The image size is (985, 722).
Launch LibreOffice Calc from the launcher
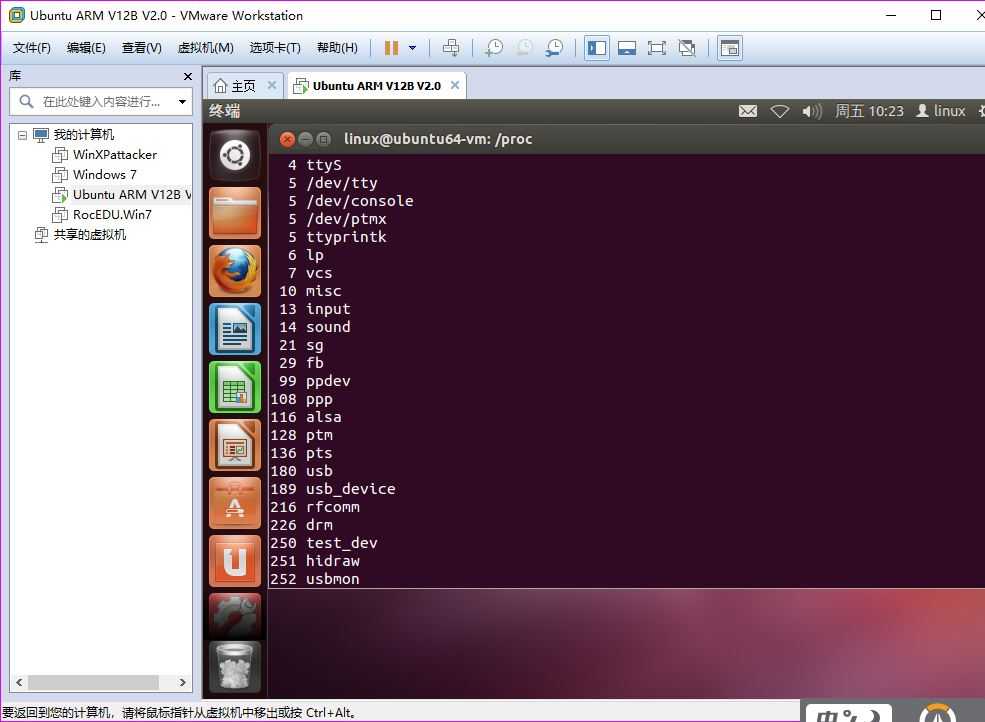click(235, 387)
